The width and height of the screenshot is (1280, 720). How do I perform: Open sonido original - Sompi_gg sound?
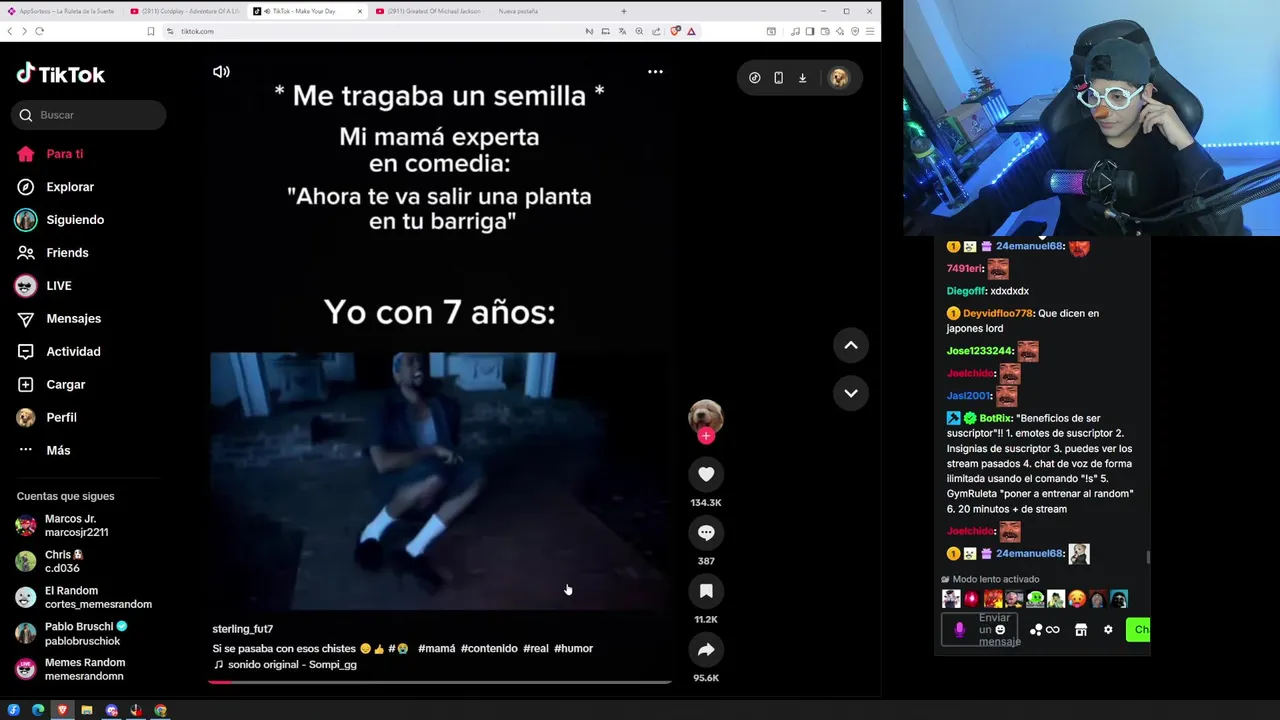click(285, 664)
